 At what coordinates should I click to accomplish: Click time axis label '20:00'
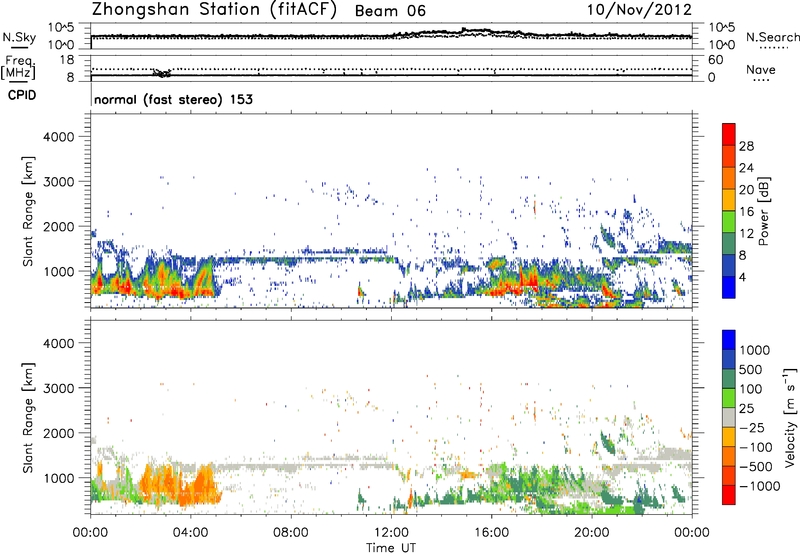[x=591, y=533]
